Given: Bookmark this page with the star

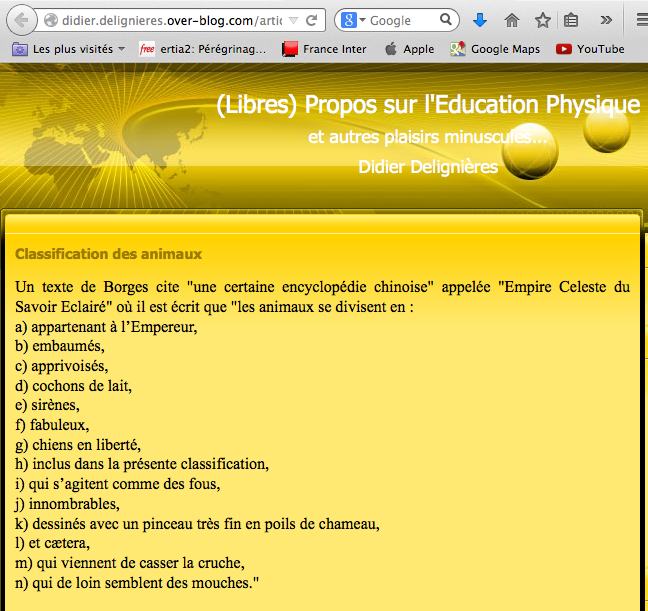Looking at the screenshot, I should pyautogui.click(x=542, y=20).
